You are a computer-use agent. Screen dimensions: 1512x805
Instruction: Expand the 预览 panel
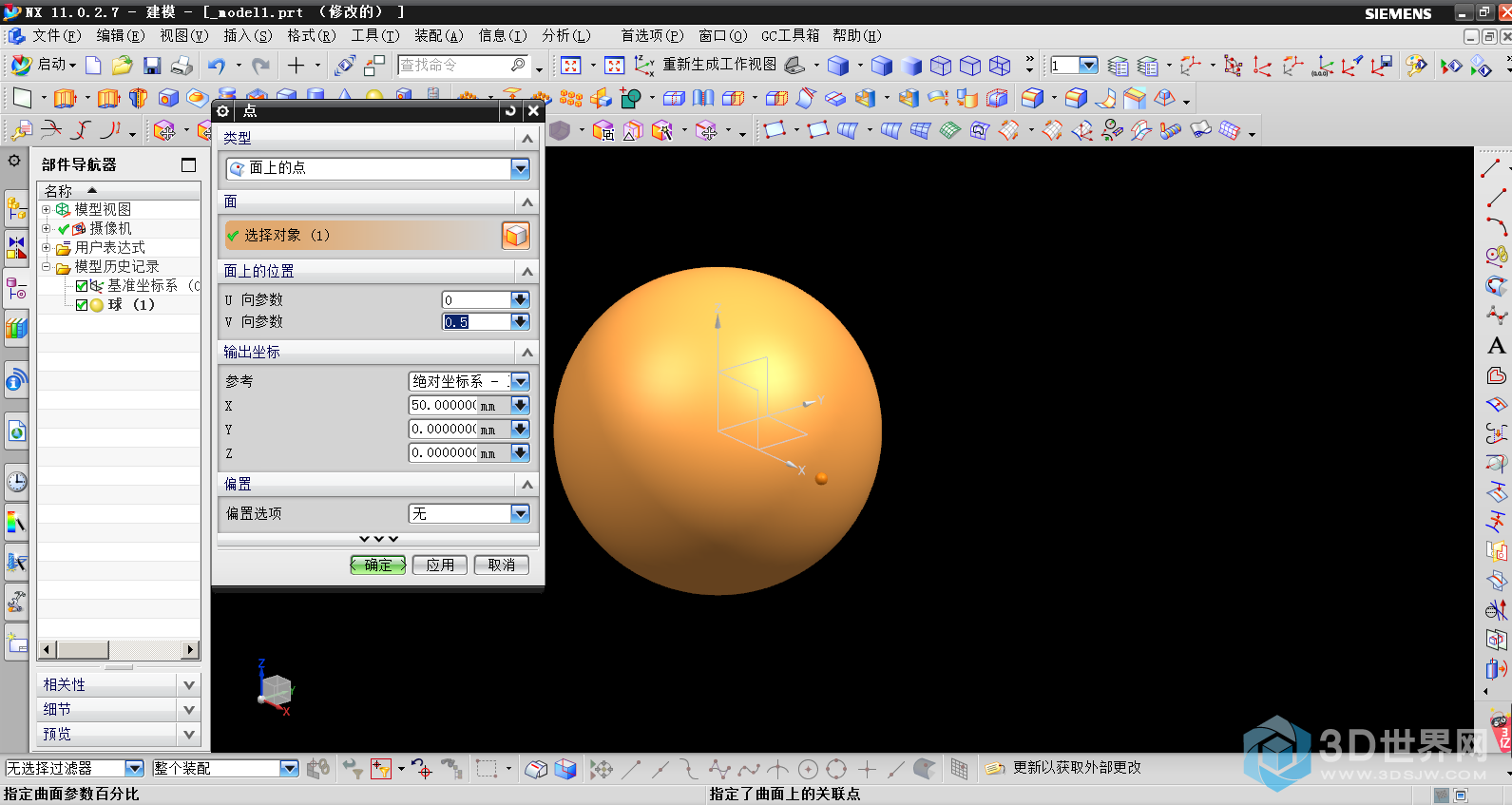(x=188, y=734)
